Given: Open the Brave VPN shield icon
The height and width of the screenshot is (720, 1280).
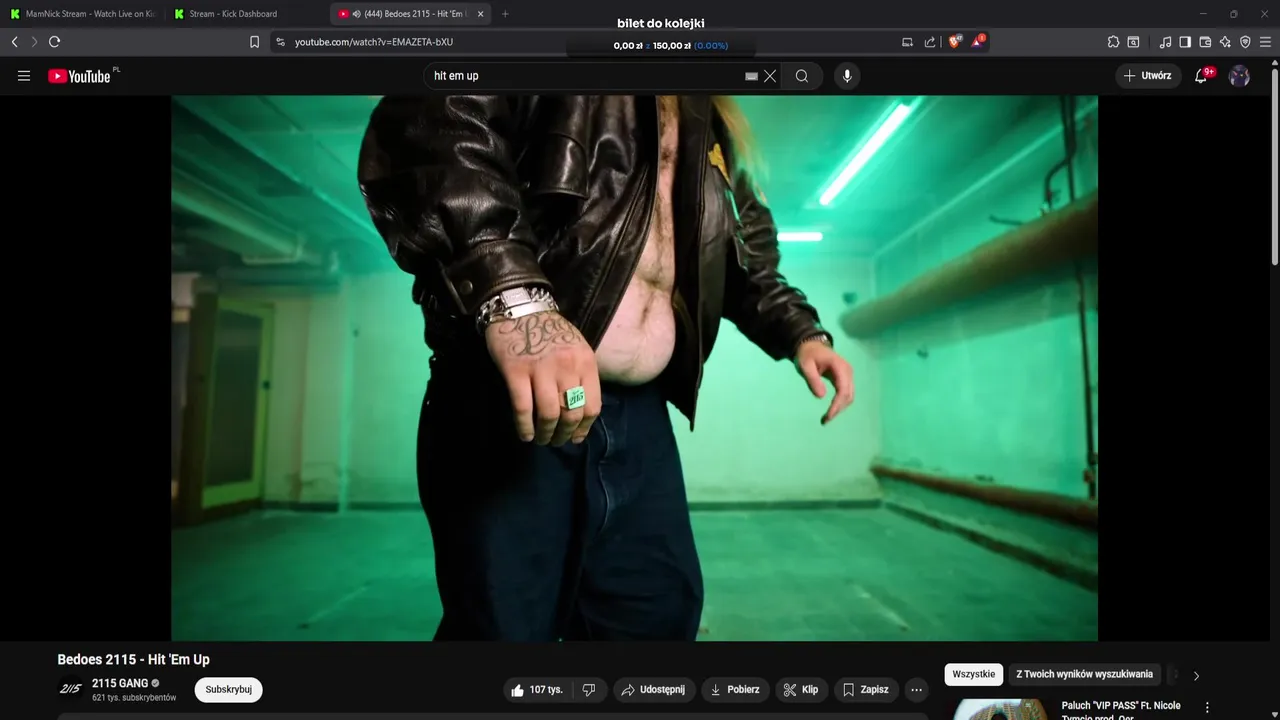Looking at the screenshot, I should 1245,42.
